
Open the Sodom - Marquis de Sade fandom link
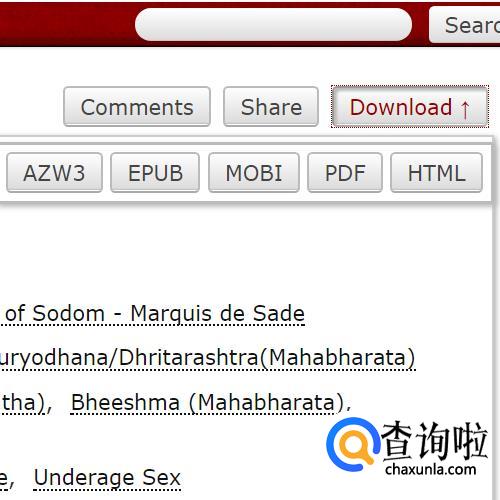pyautogui.click(x=152, y=314)
